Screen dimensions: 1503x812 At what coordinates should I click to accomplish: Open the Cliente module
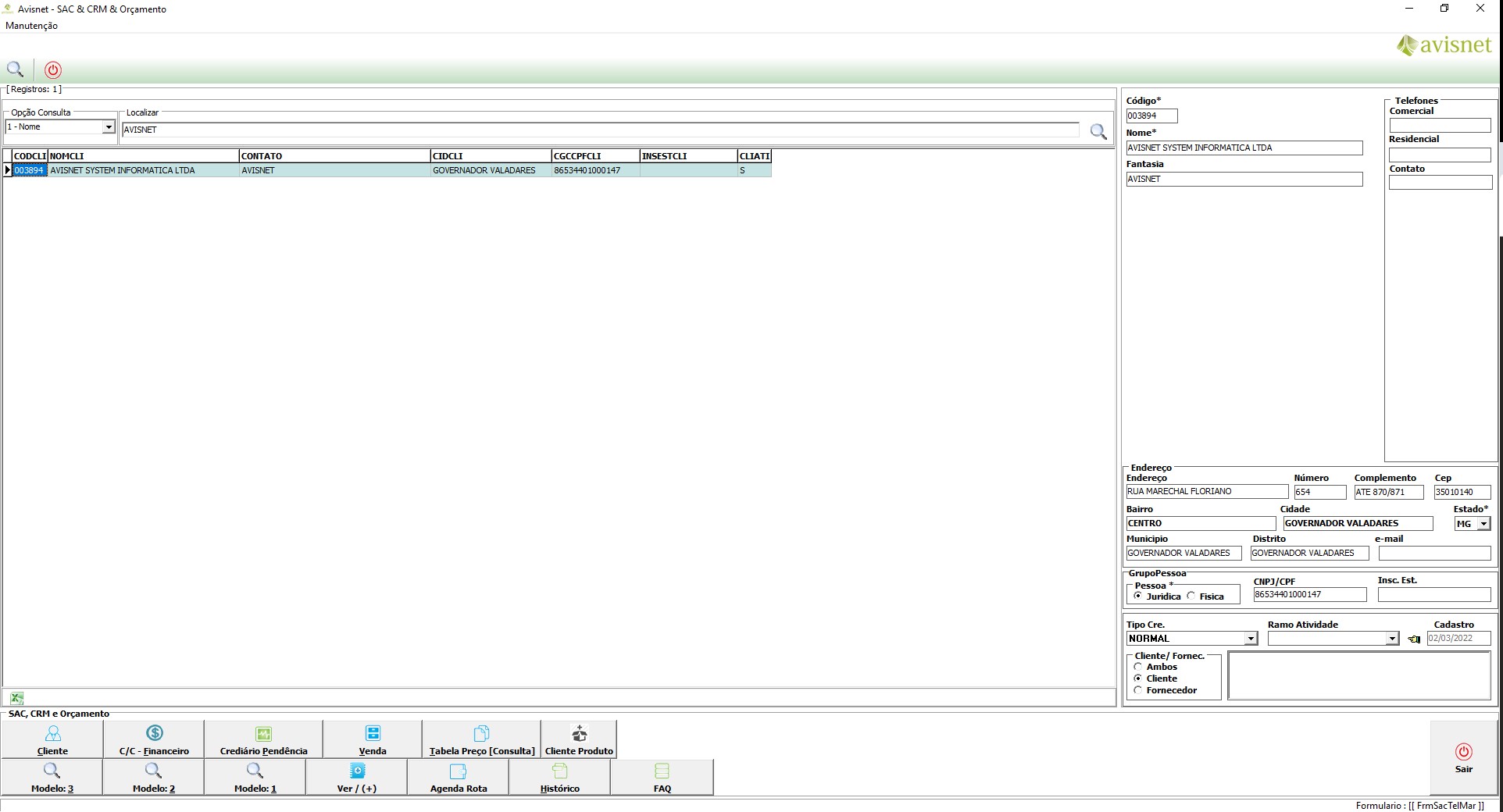pos(52,739)
